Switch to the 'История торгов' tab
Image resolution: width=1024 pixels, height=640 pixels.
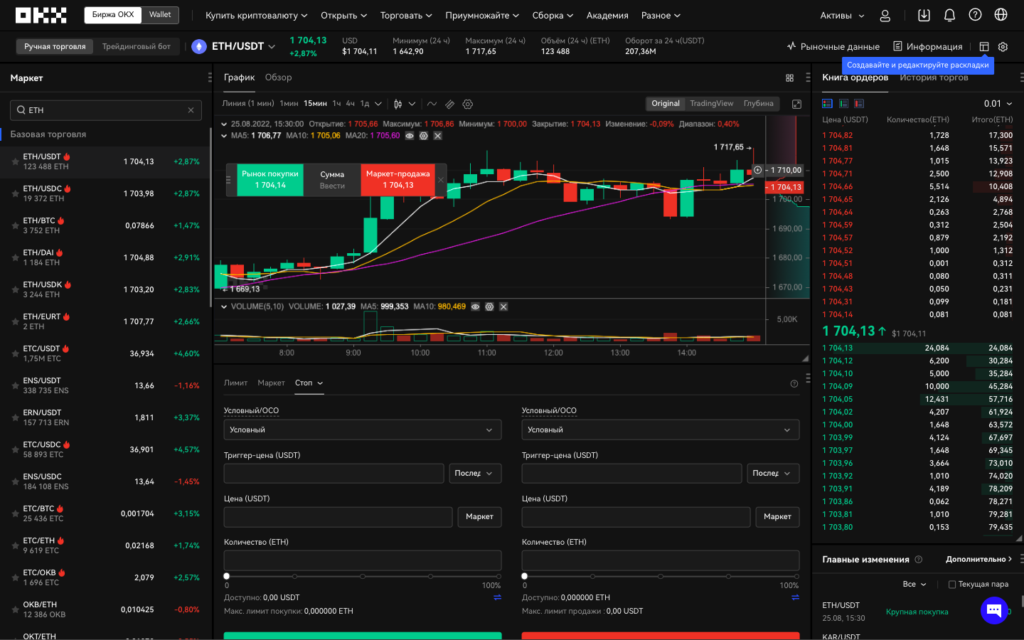pyautogui.click(x=933, y=77)
